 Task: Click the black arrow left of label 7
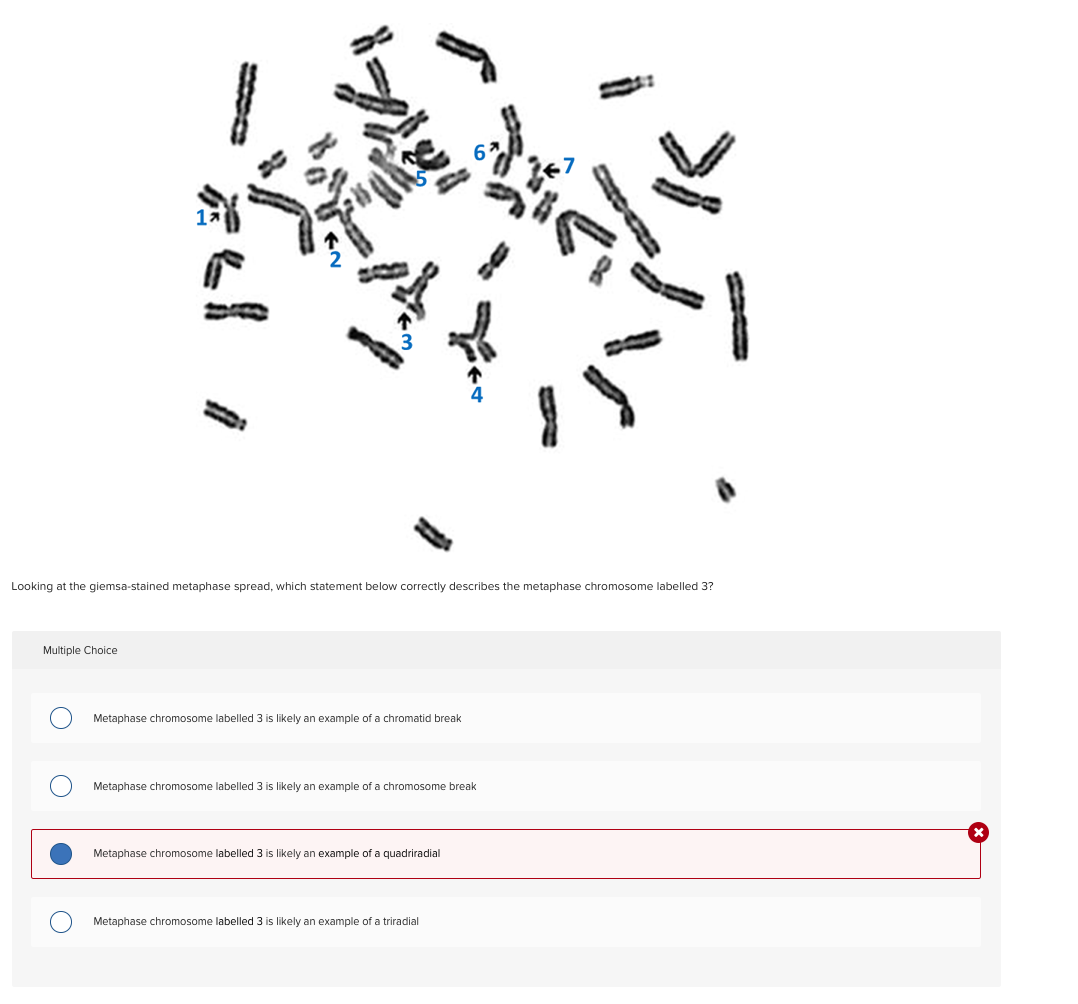[x=551, y=170]
